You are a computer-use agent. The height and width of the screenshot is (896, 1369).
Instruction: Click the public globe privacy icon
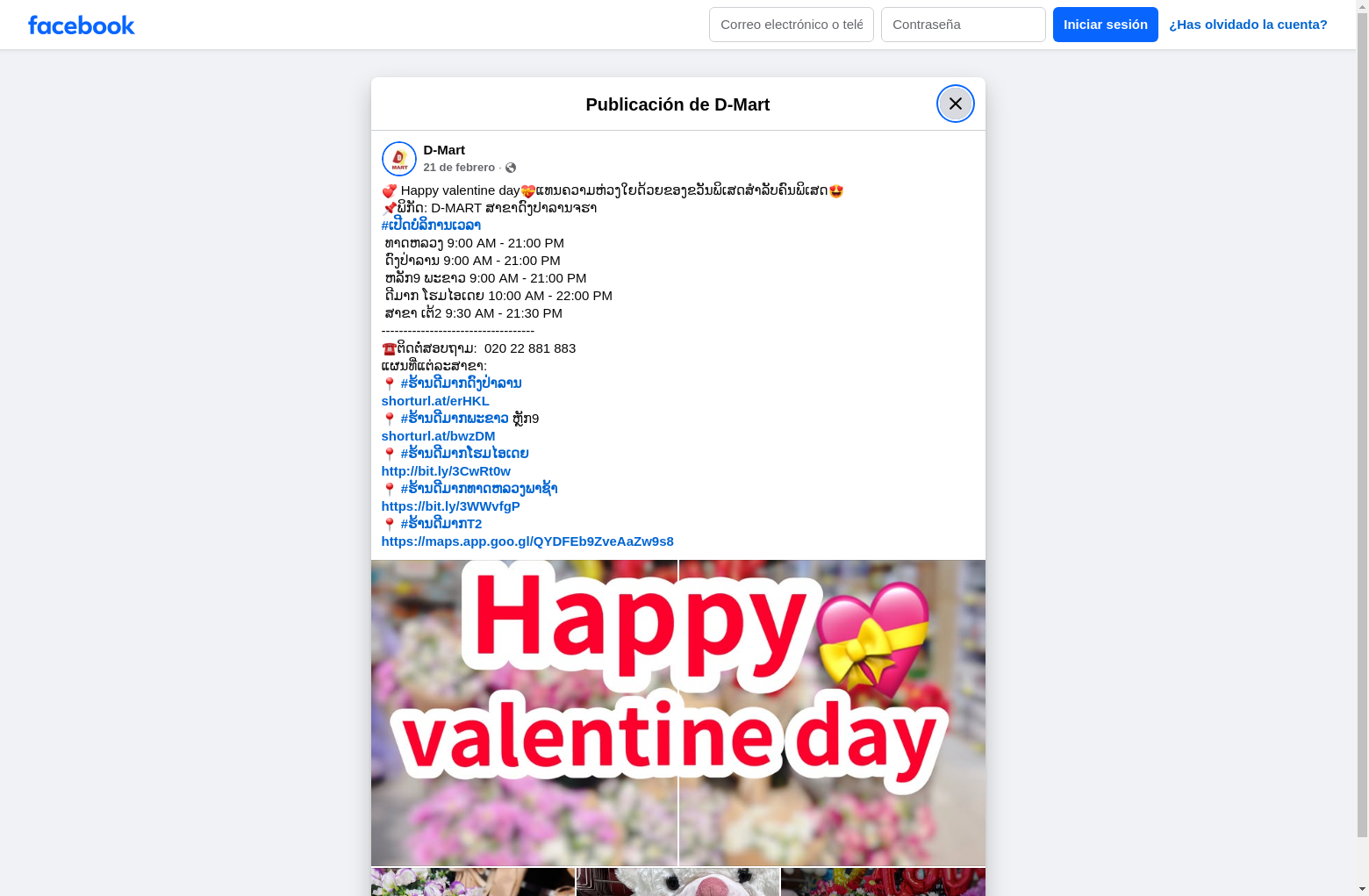pyautogui.click(x=511, y=168)
